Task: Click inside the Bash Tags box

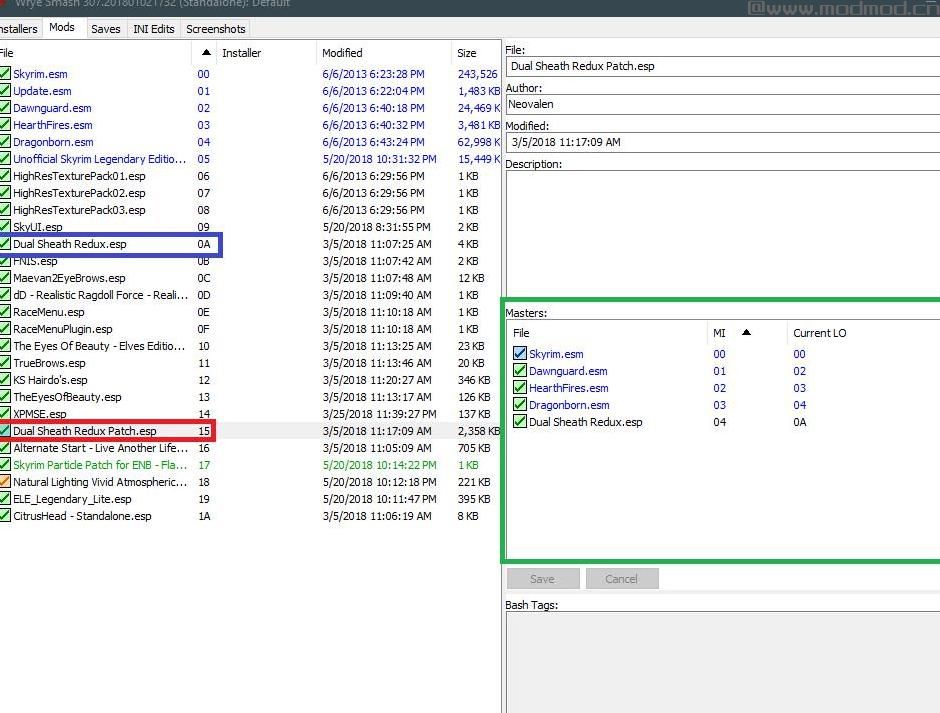Action: 722,662
